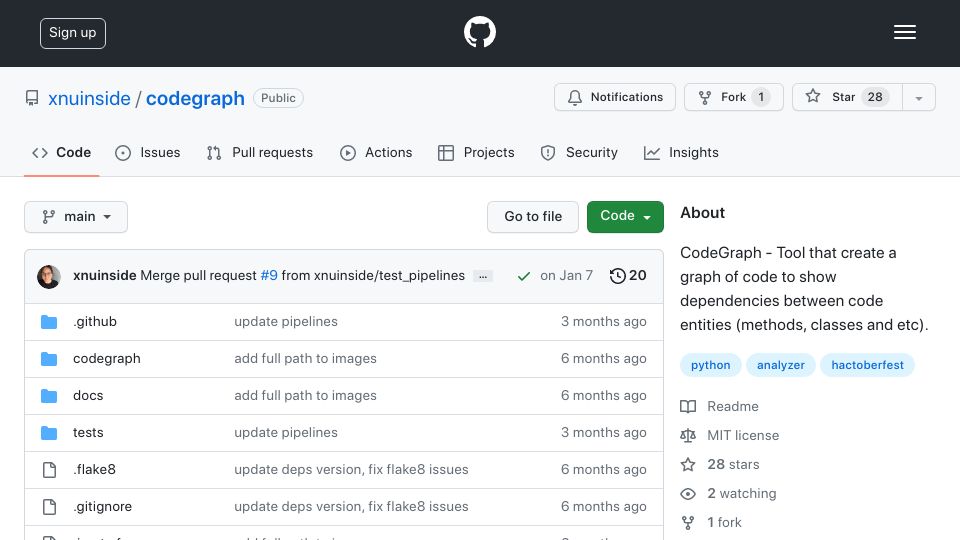Image resolution: width=960 pixels, height=540 pixels.
Task: Click the .flake8 file icon
Action: click(x=49, y=470)
